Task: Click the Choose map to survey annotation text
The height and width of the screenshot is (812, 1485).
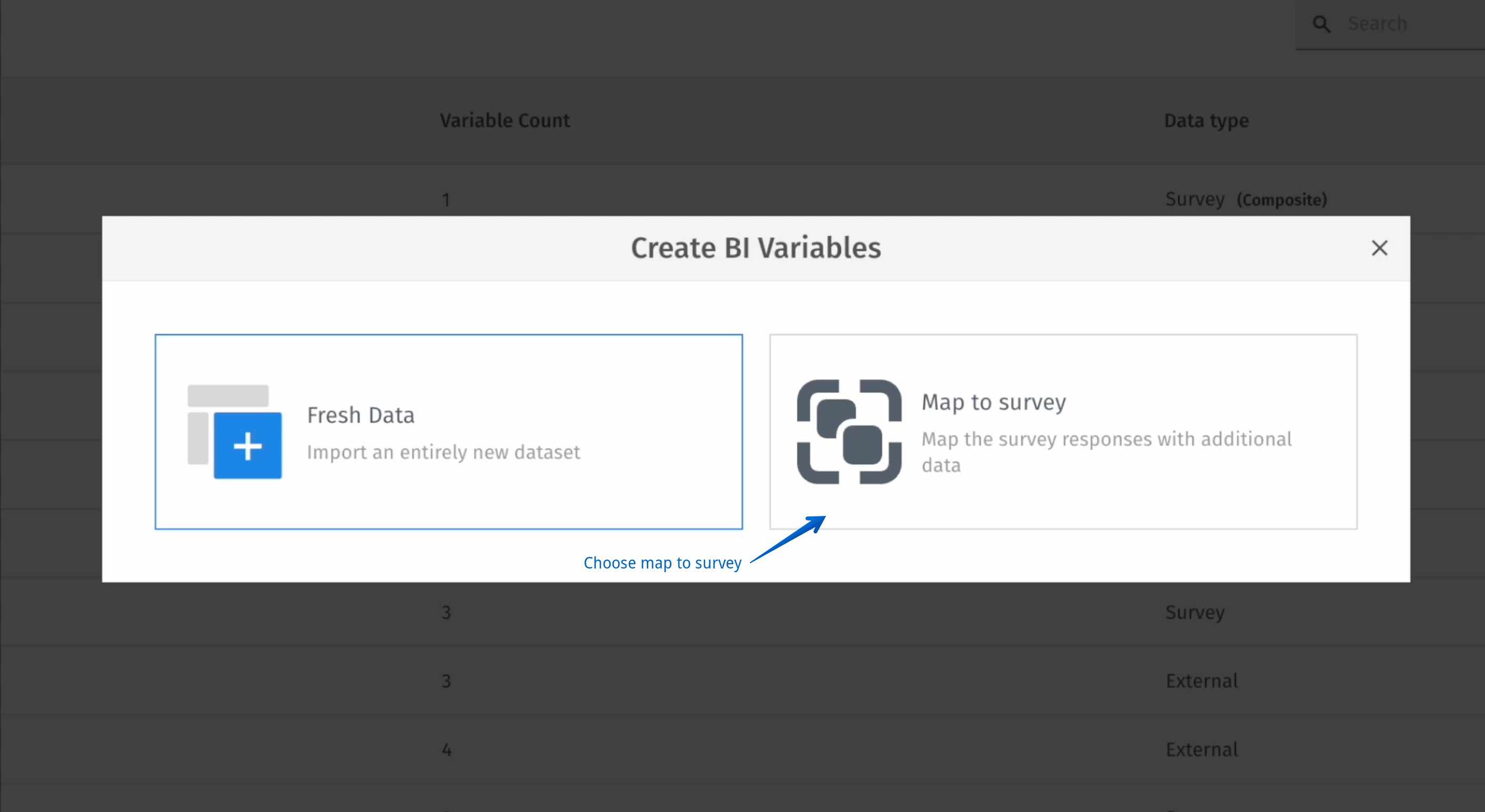Action: (x=662, y=563)
